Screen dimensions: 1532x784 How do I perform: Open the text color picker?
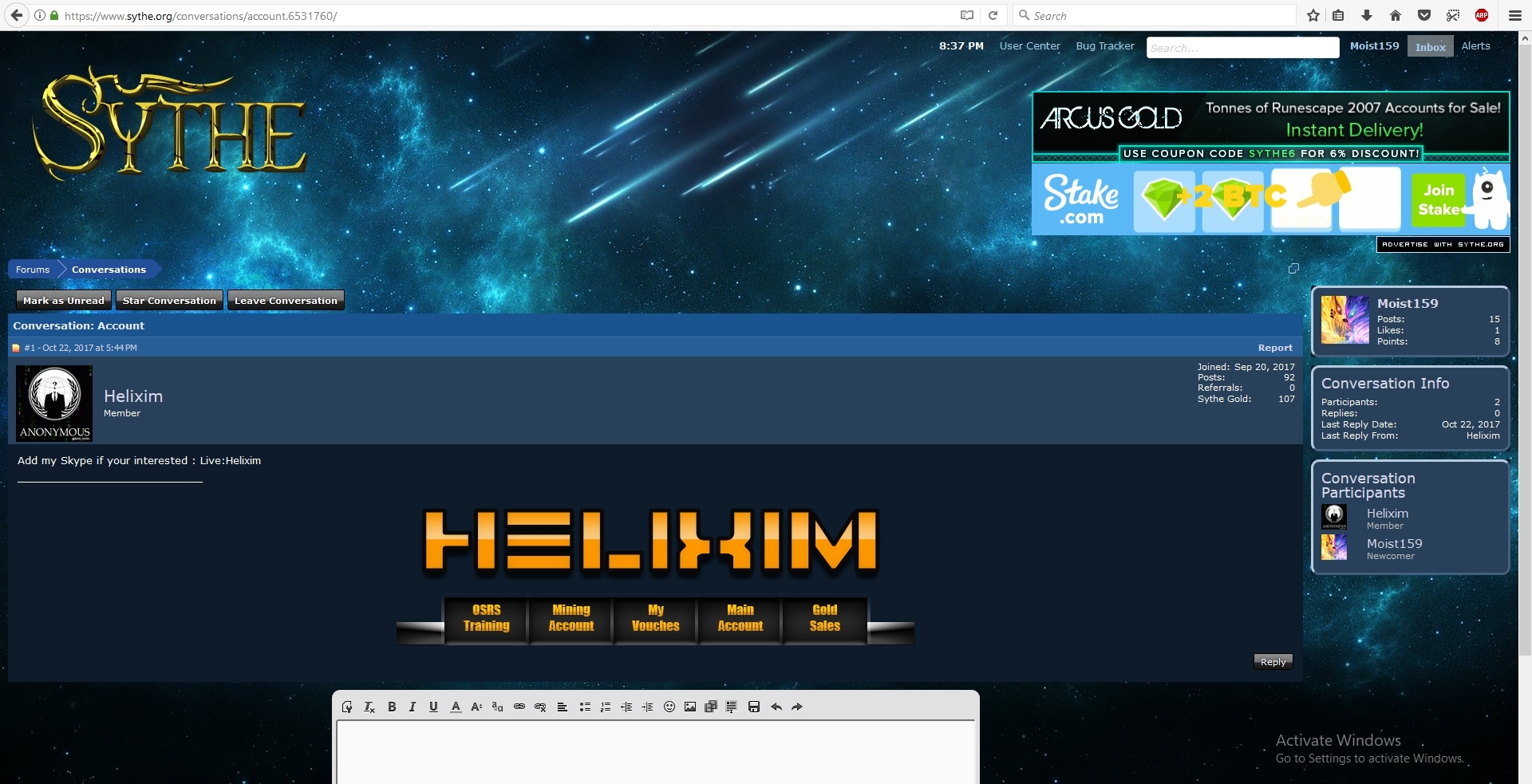456,707
